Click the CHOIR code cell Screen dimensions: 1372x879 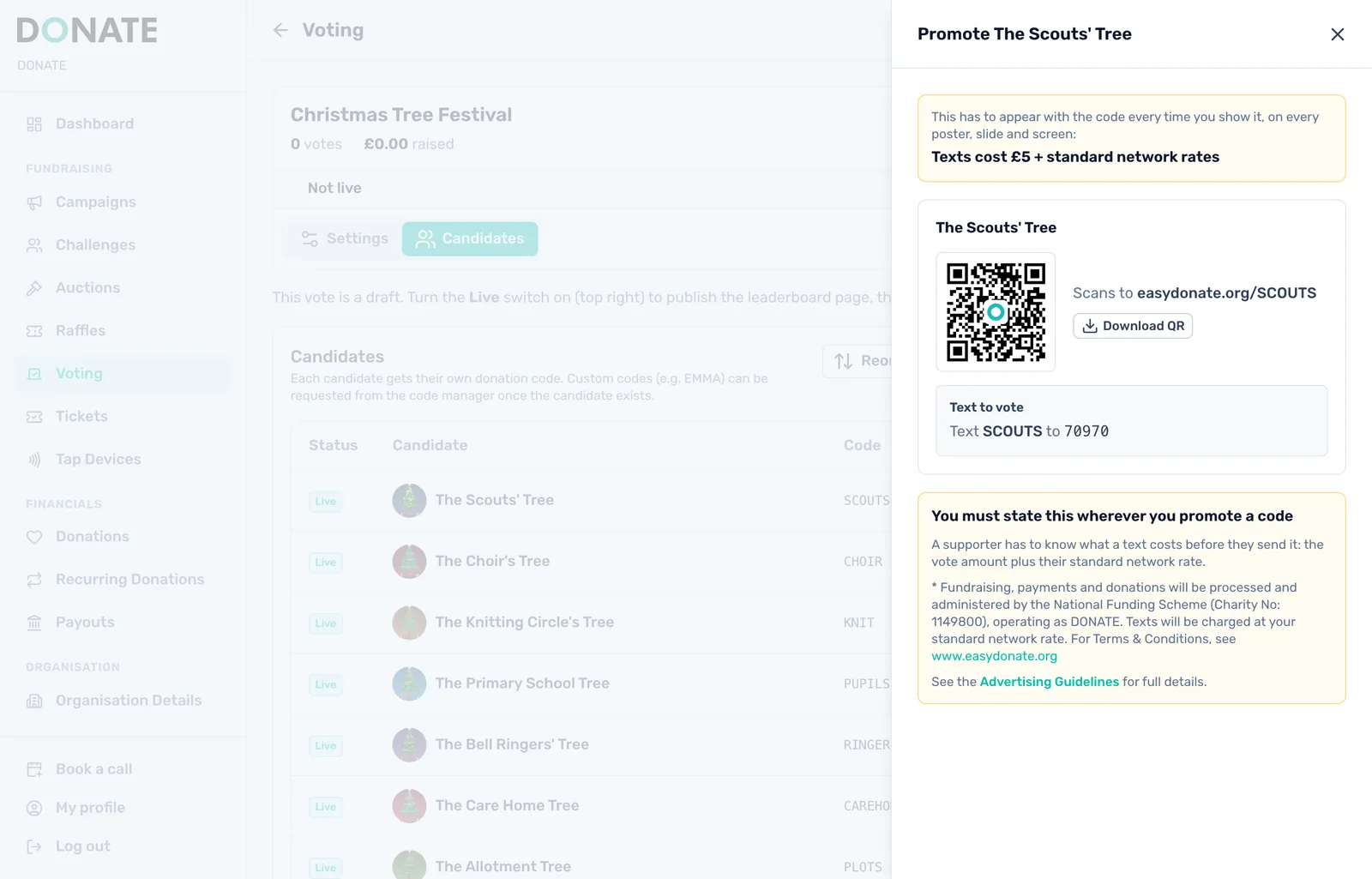click(863, 562)
